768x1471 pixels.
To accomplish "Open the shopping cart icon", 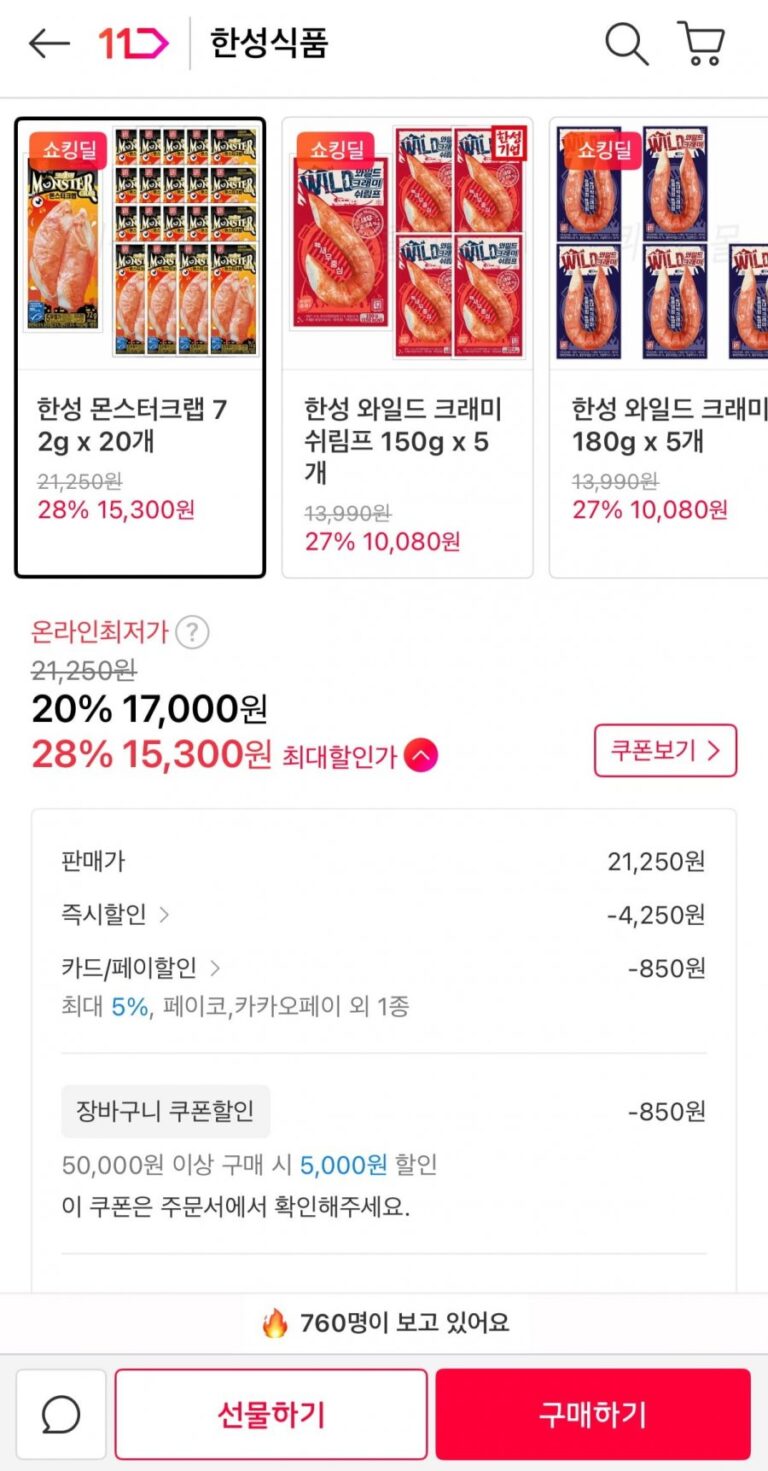I will [x=701, y=44].
